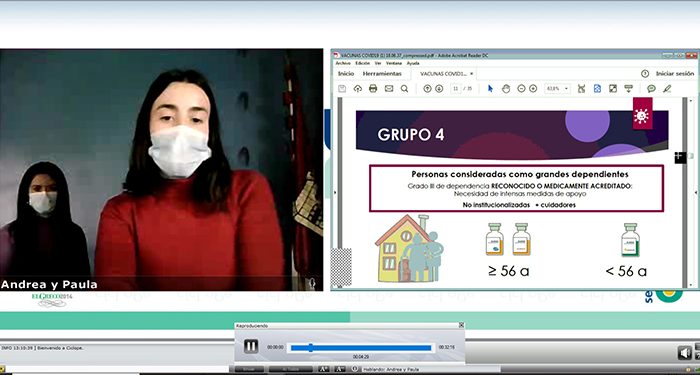Click the add comment bubble icon
Image resolution: width=700 pixels, height=375 pixels.
651,88
